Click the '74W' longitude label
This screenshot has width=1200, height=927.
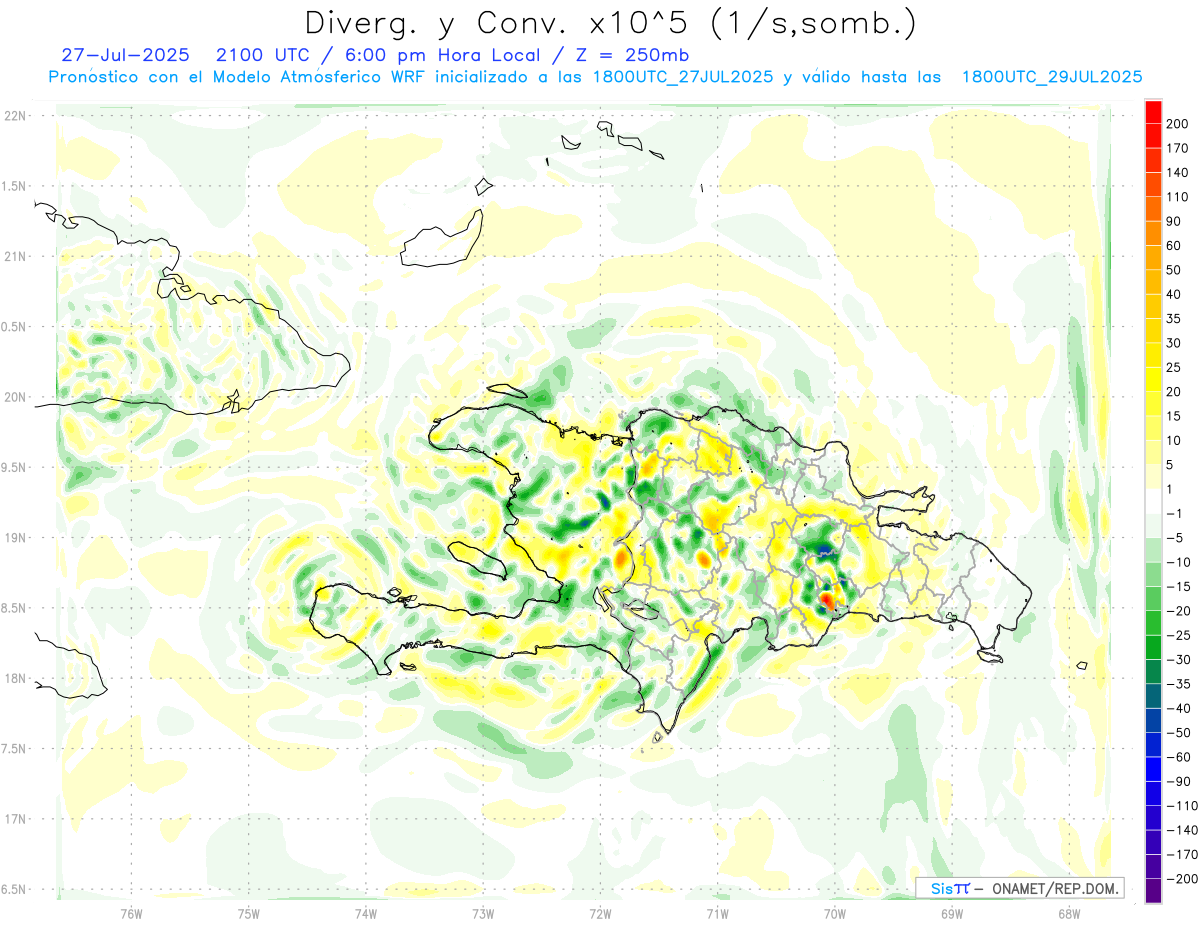pyautogui.click(x=365, y=913)
